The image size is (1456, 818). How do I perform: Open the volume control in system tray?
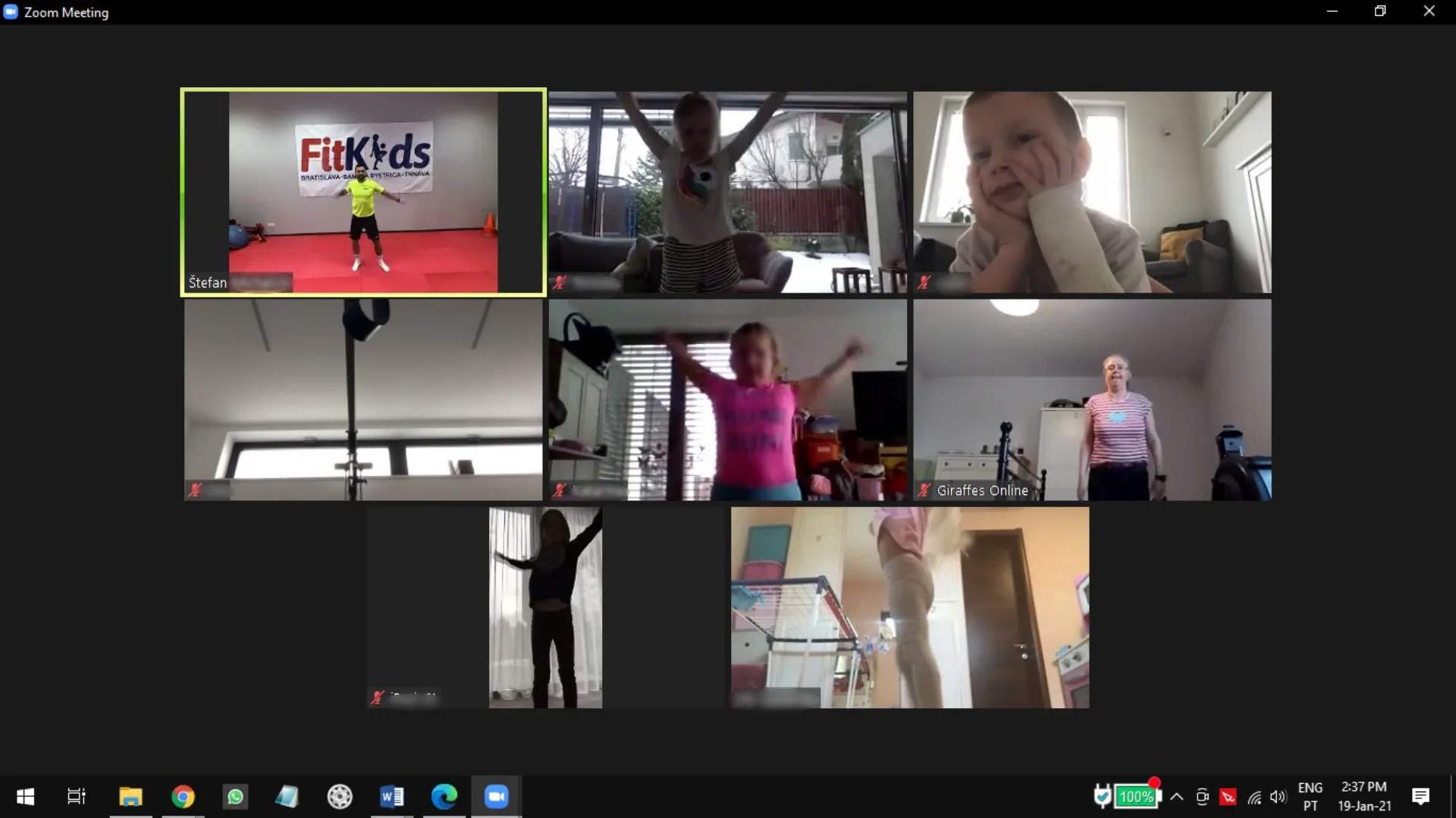point(1278,797)
